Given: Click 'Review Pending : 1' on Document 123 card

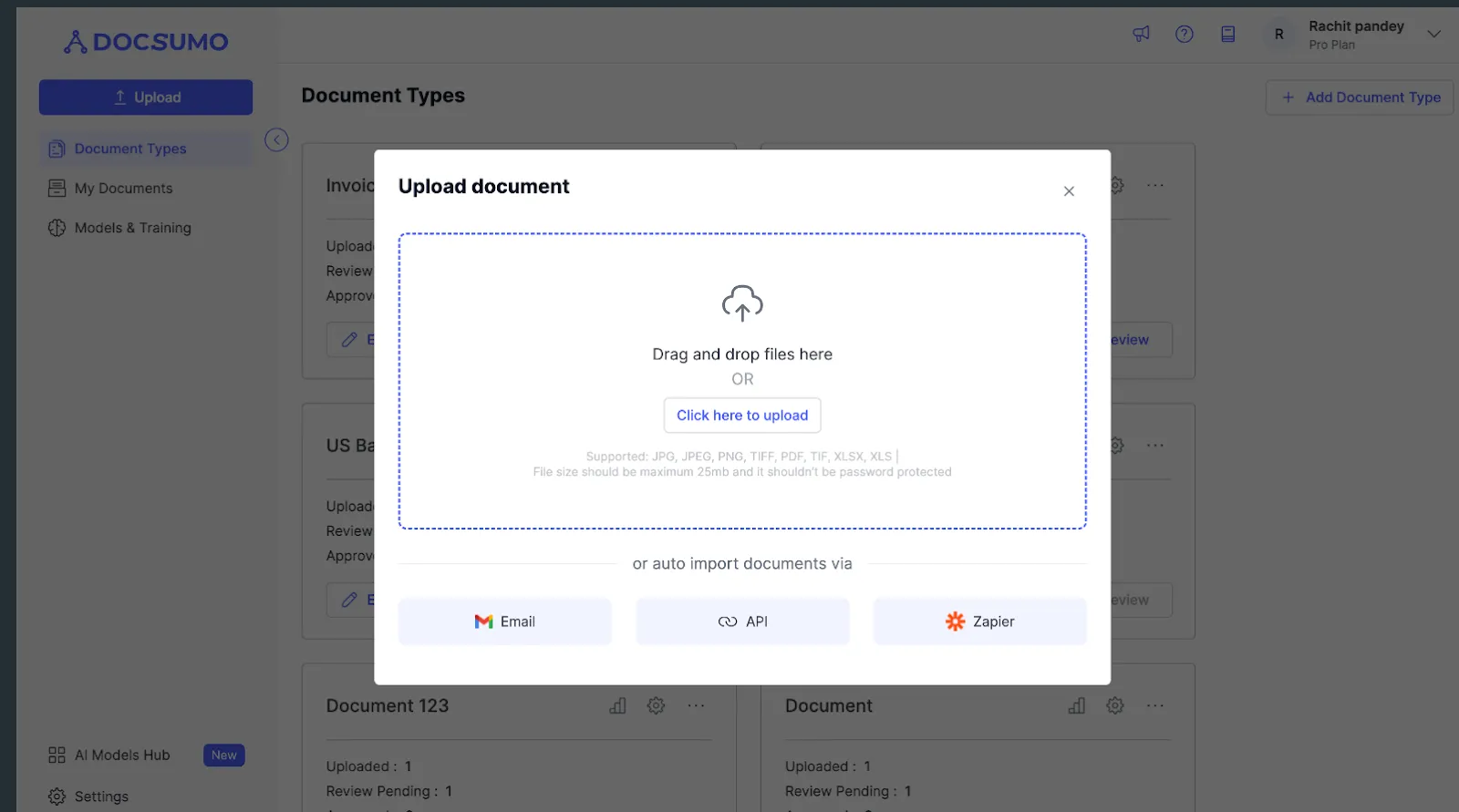Looking at the screenshot, I should click(390, 791).
